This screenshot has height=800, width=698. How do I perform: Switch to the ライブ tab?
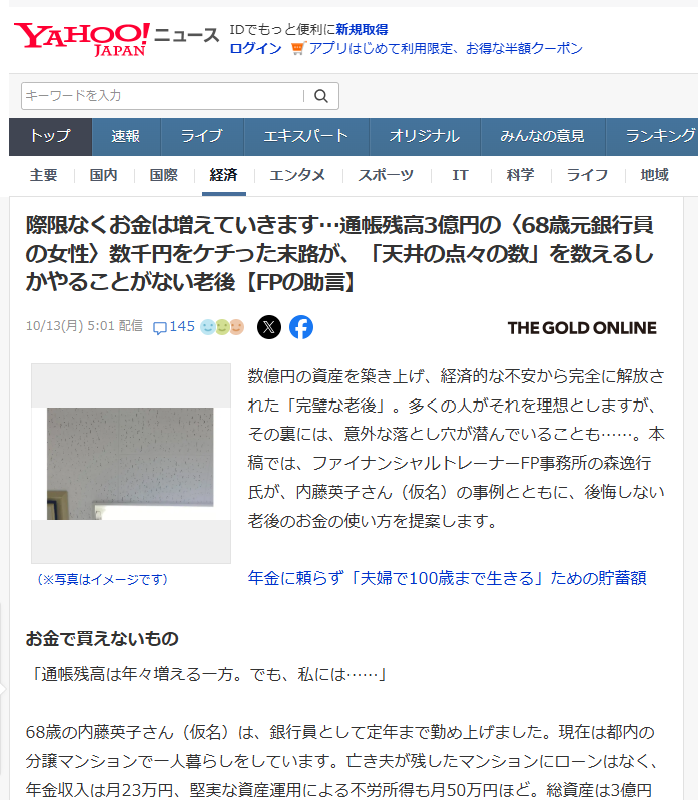201,137
